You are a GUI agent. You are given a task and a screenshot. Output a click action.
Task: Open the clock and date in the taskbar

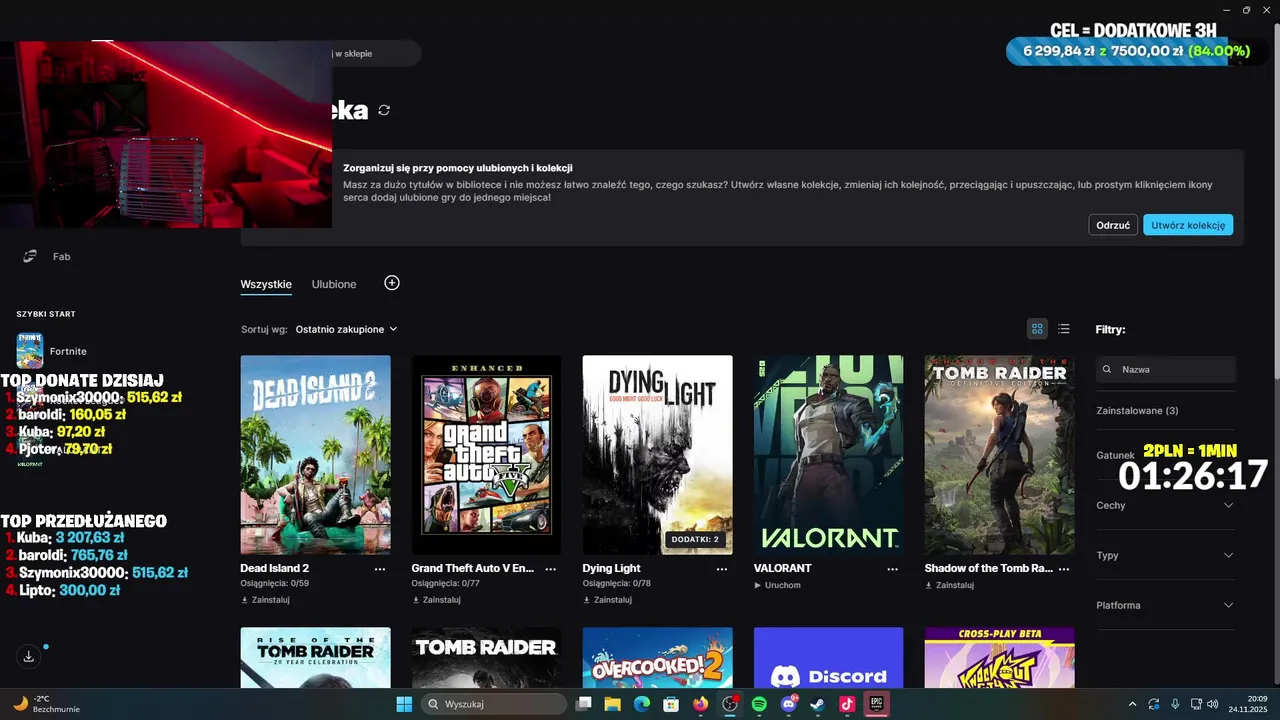[1249, 704]
